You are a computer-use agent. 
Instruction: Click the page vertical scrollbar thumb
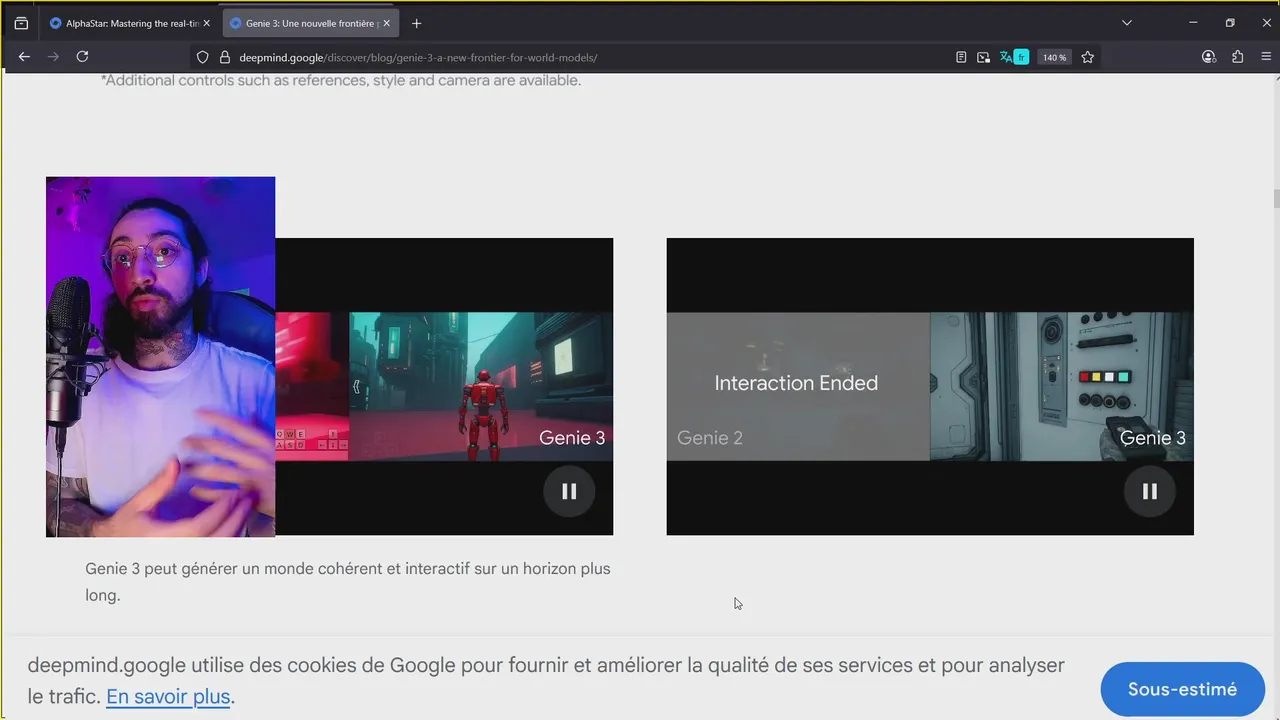coord(1275,198)
